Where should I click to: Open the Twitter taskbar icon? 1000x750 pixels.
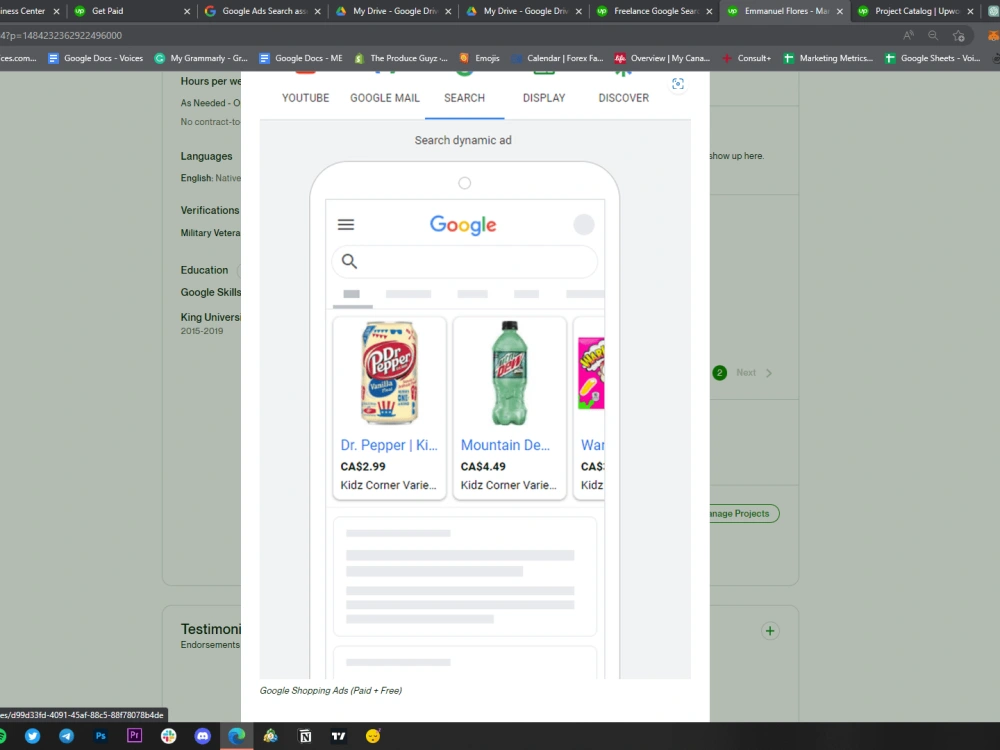coord(33,736)
